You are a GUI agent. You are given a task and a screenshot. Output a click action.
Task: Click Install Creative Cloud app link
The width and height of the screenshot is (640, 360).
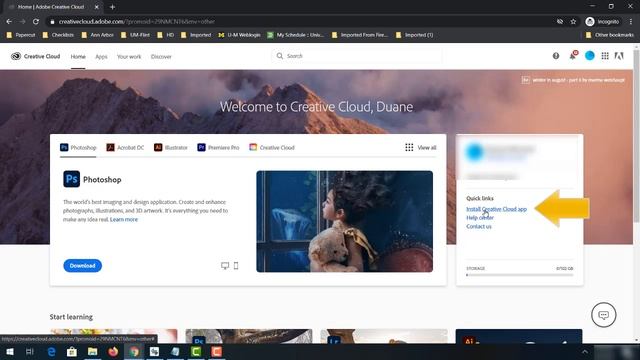pos(496,209)
